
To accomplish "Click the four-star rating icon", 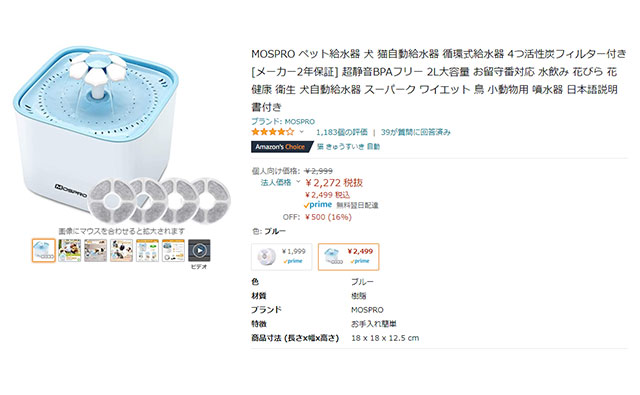I will pyautogui.click(x=273, y=132).
